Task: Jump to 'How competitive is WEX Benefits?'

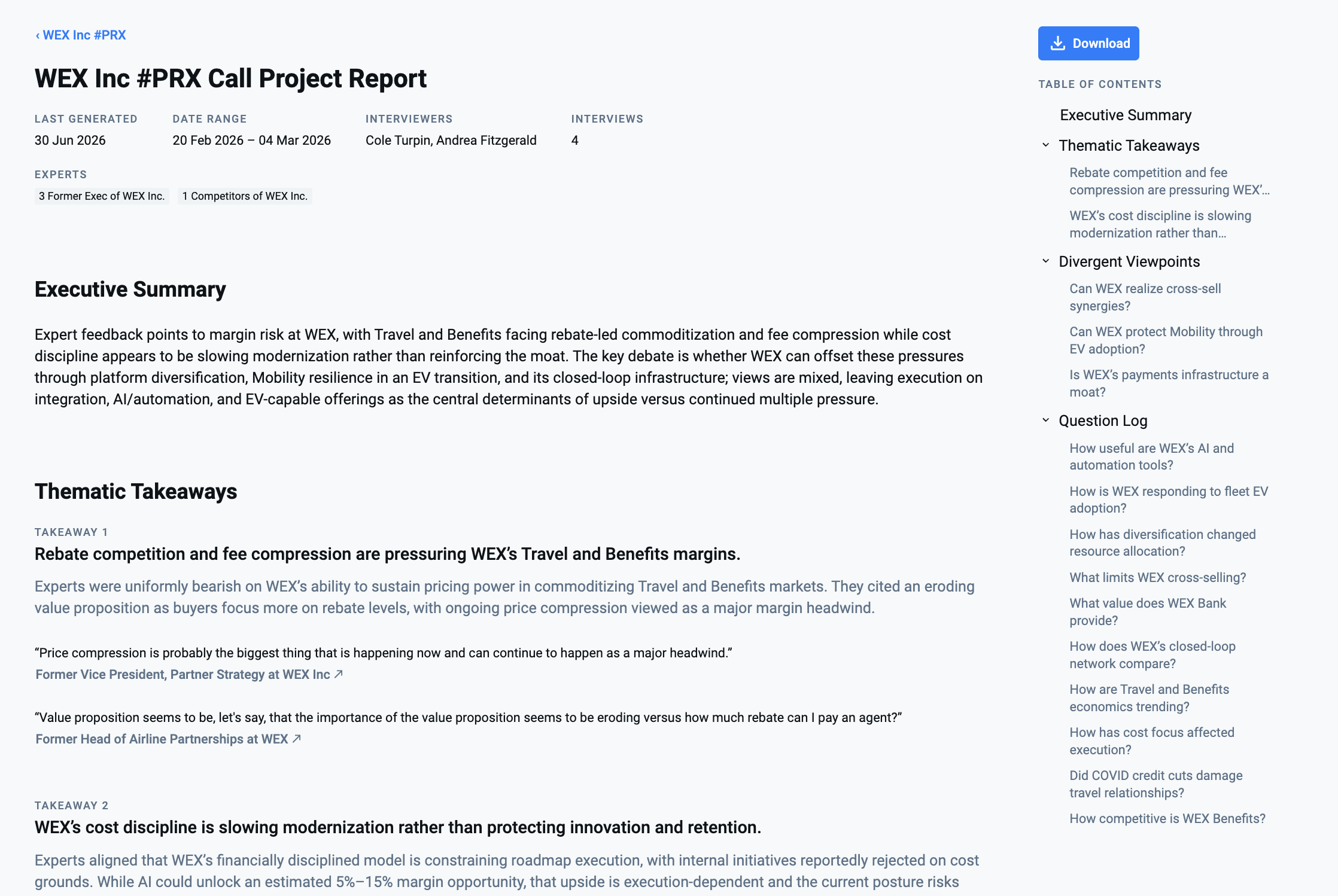Action: [x=1167, y=818]
